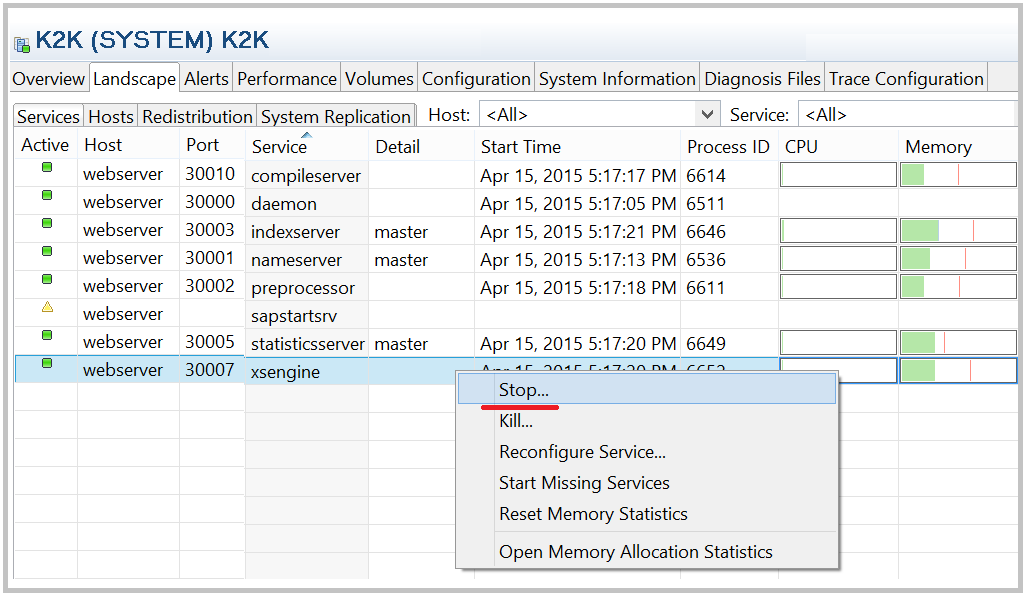Select the Services sub-tab
Image resolution: width=1024 pixels, height=596 pixels.
[x=48, y=116]
